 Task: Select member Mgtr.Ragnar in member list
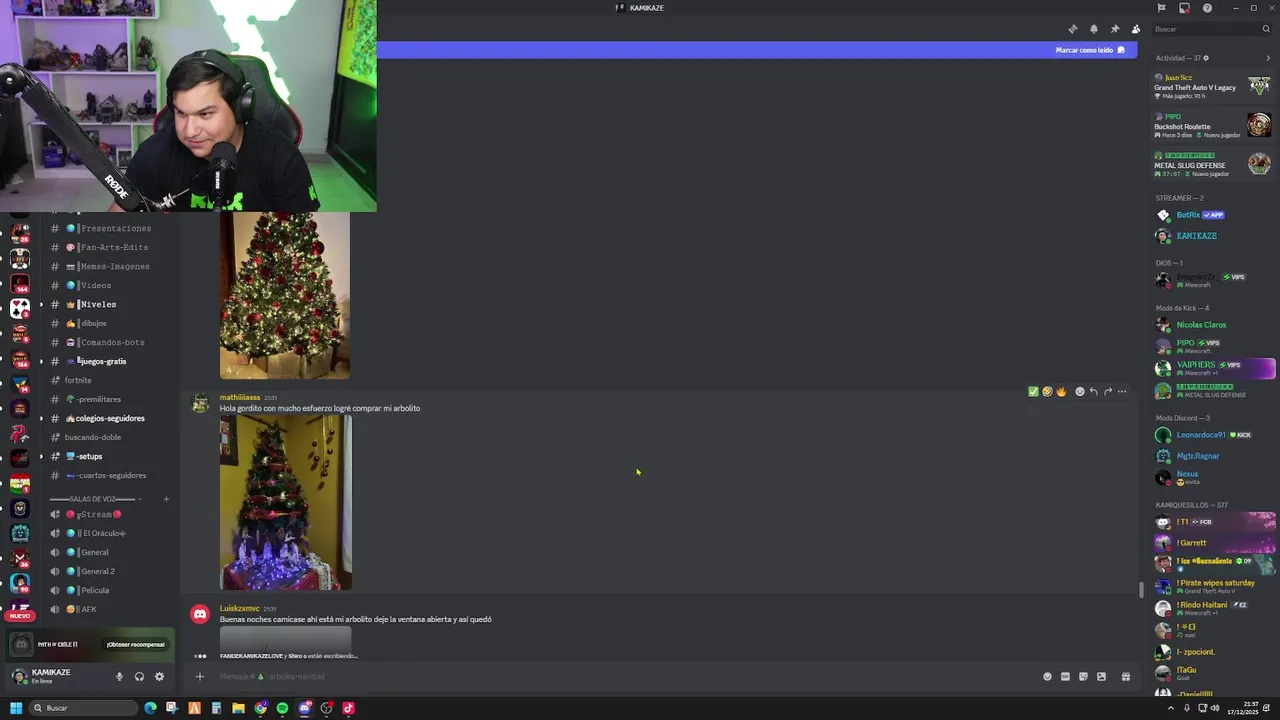point(1214,456)
